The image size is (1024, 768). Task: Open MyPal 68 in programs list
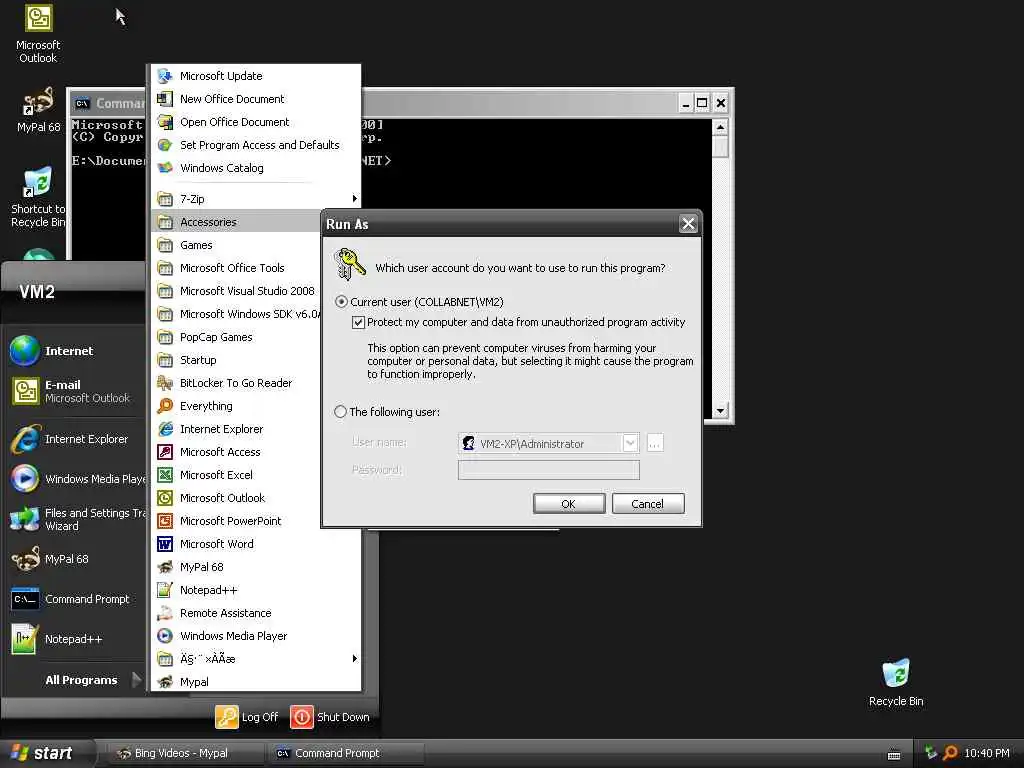255,567
